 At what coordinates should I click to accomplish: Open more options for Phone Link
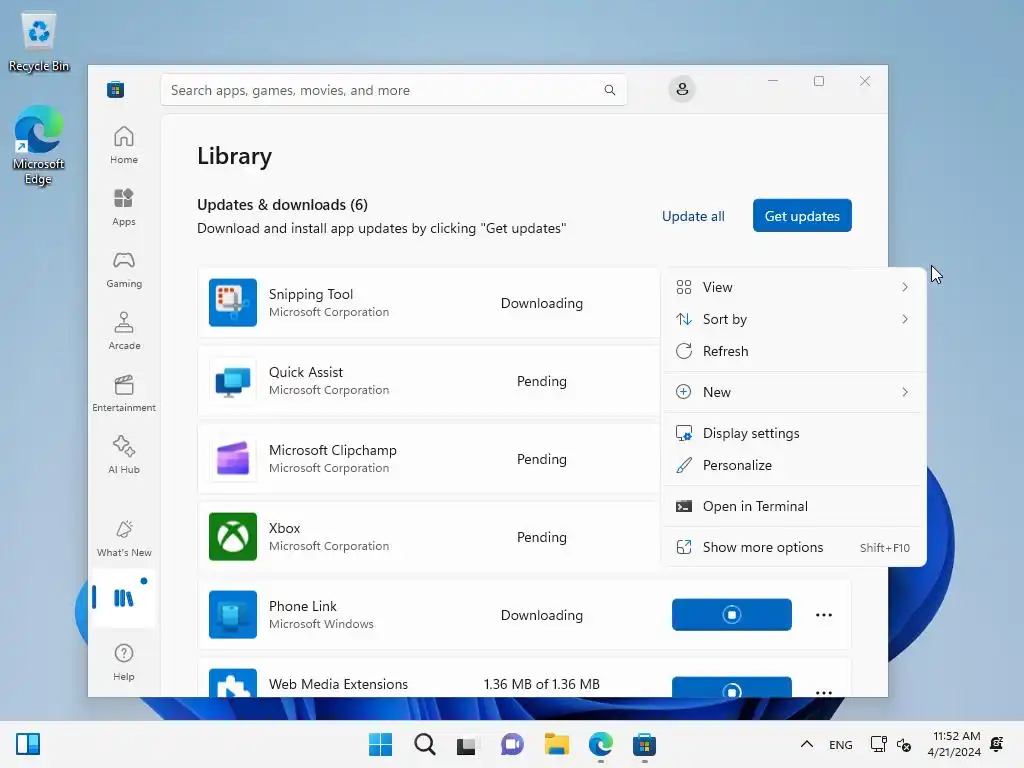click(x=824, y=615)
